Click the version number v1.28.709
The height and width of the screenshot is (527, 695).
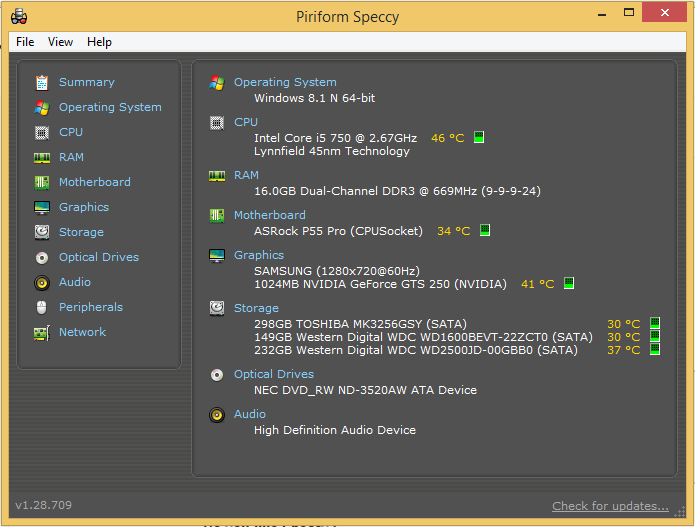(x=43, y=505)
